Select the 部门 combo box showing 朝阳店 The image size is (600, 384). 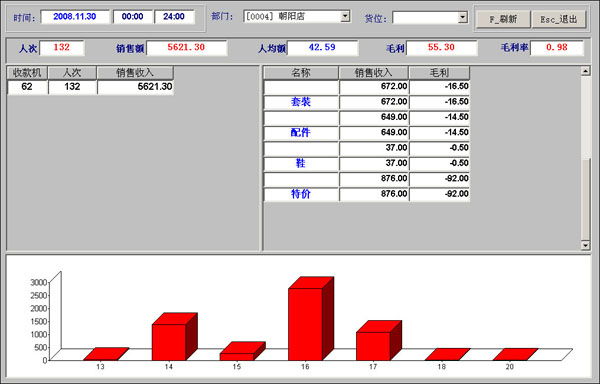coord(297,16)
